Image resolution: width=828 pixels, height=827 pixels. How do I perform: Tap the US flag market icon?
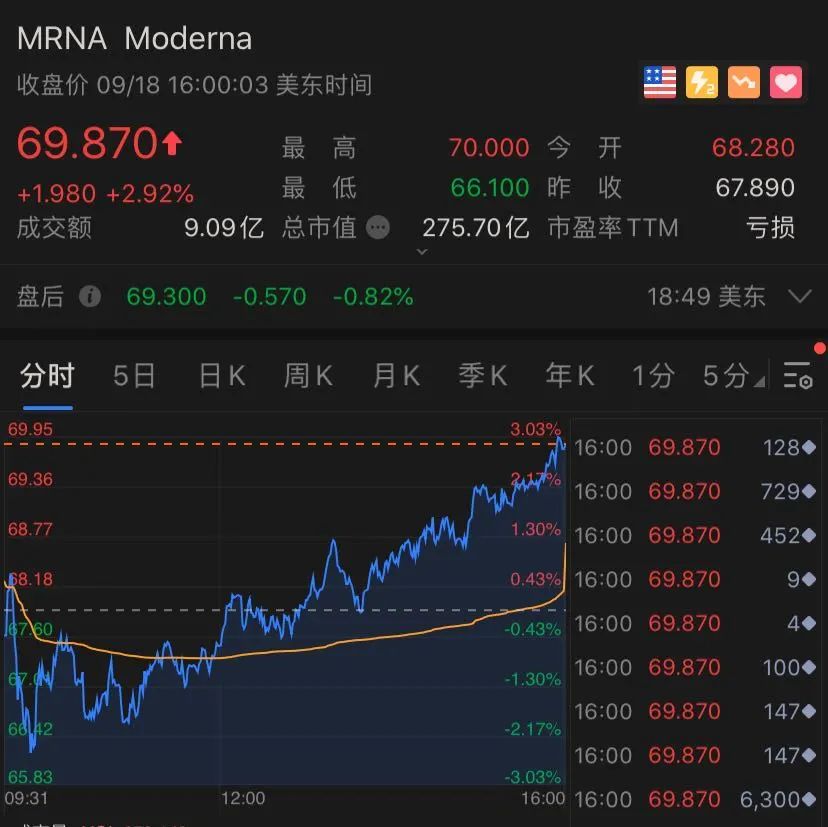(660, 82)
